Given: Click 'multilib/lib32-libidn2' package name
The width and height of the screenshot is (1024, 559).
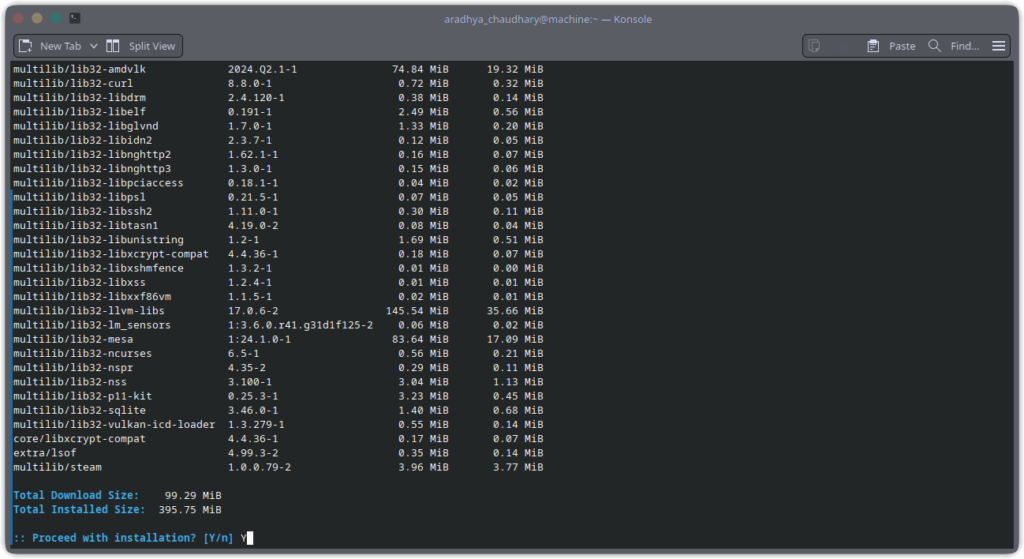Looking at the screenshot, I should pos(82,140).
